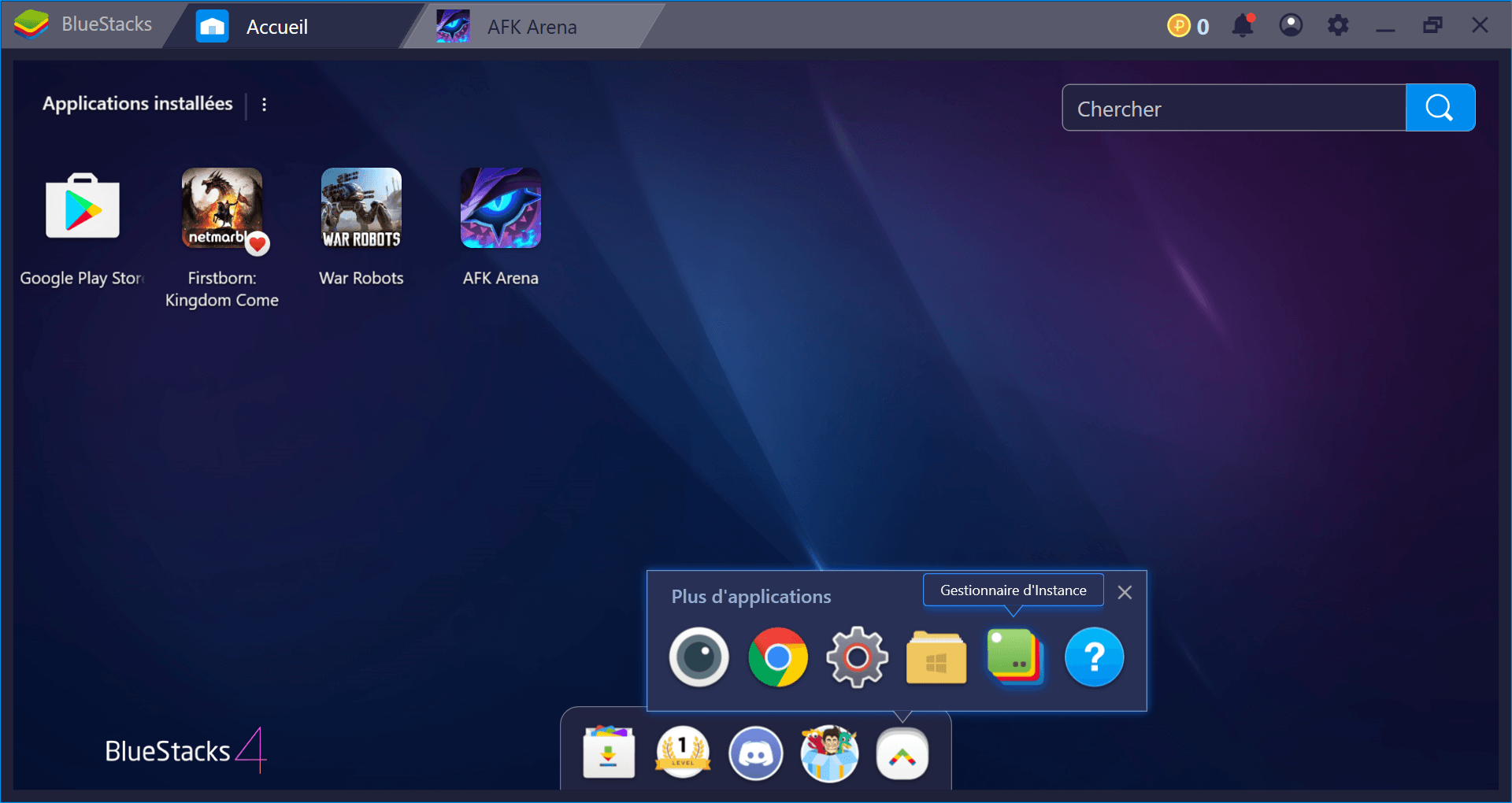Click the Applications installées heading

[x=138, y=104]
